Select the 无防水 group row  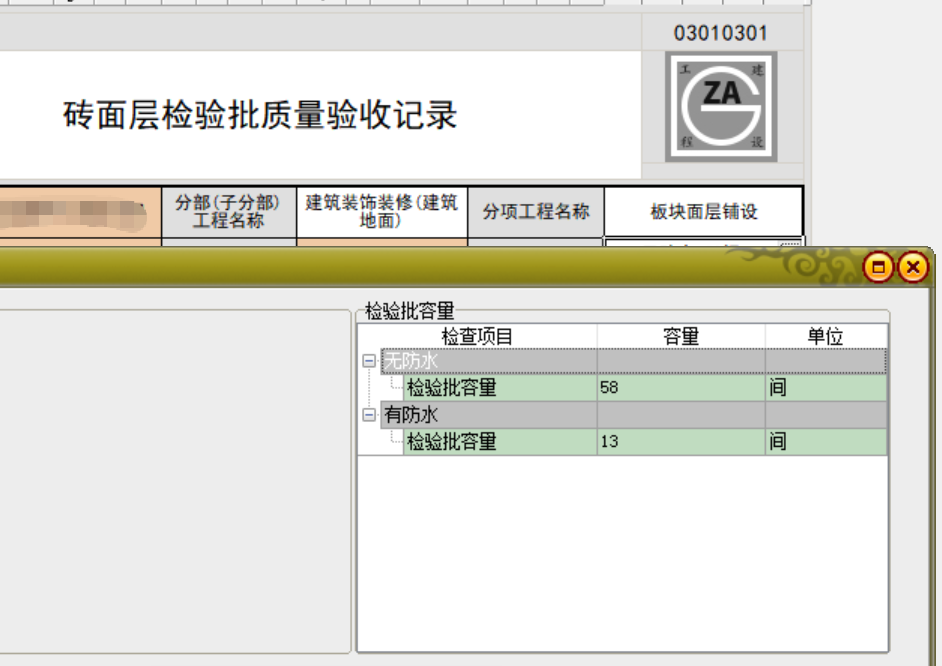(x=488, y=361)
